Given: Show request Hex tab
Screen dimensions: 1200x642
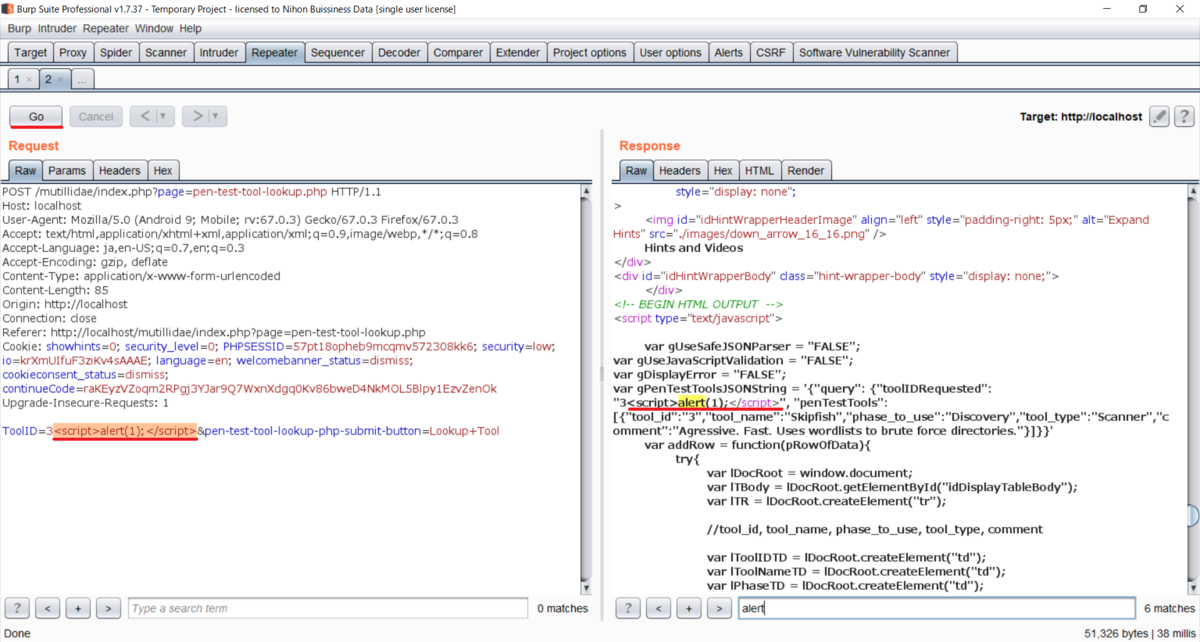Looking at the screenshot, I should coord(162,170).
